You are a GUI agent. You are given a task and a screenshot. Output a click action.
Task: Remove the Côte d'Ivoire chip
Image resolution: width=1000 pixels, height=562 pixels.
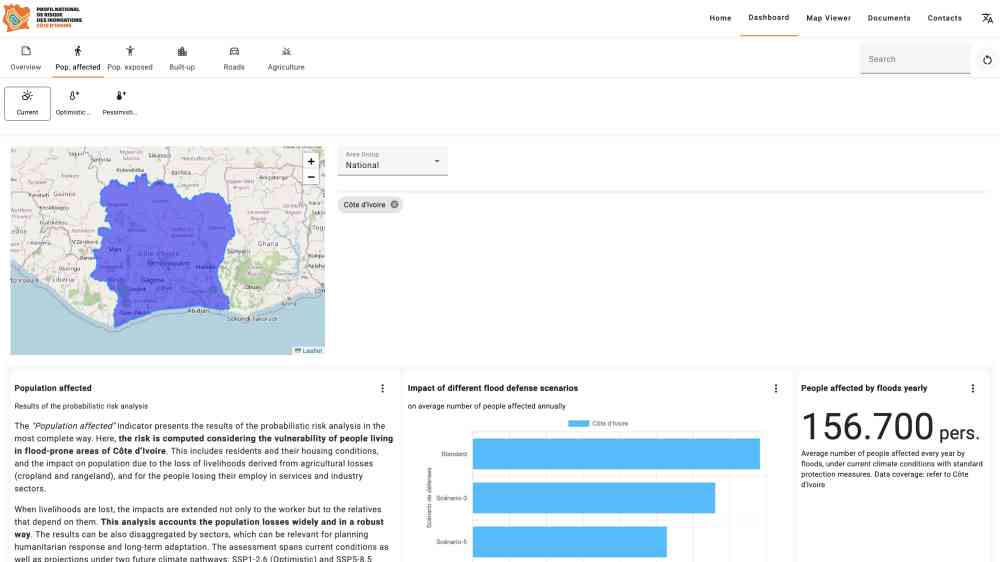[x=395, y=205]
